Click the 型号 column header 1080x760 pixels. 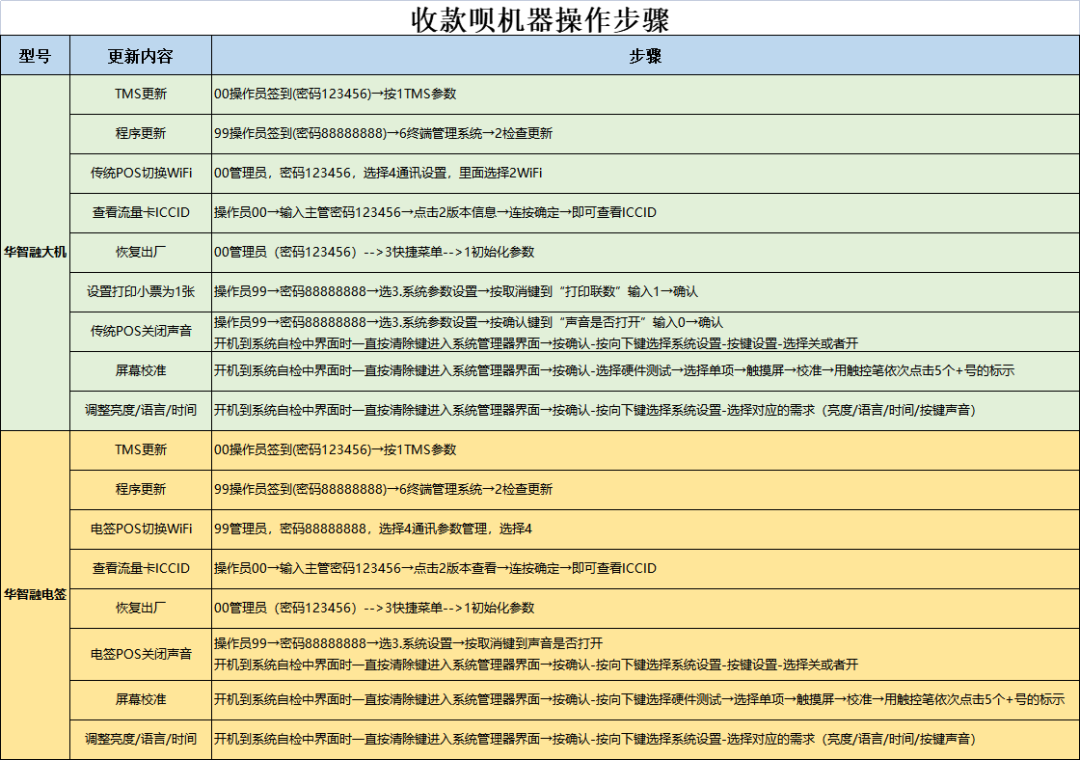click(x=34, y=56)
